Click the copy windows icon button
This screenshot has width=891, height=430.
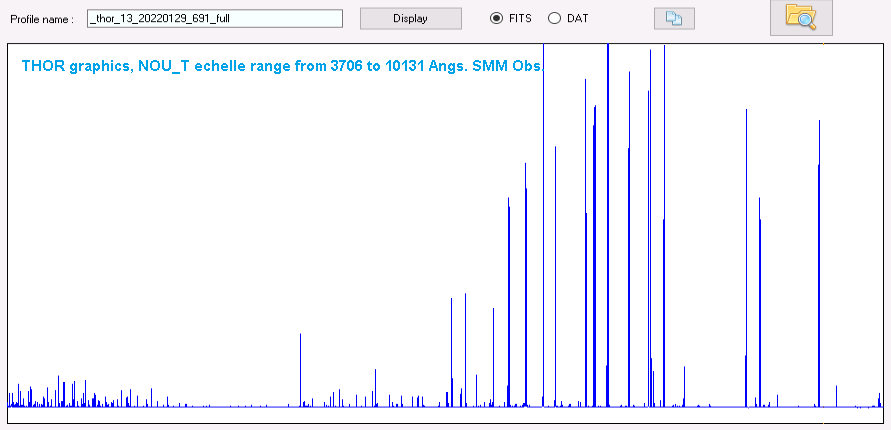tap(673, 18)
